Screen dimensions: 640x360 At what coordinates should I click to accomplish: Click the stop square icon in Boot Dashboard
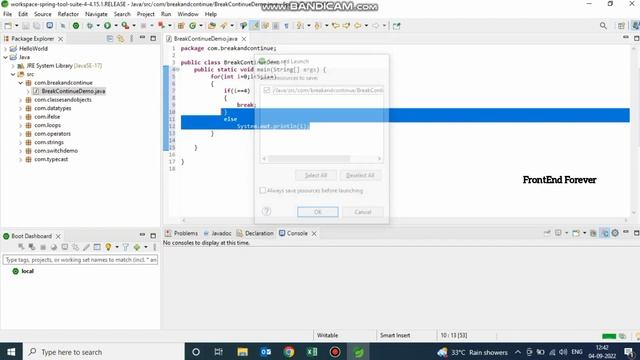pos(43,247)
